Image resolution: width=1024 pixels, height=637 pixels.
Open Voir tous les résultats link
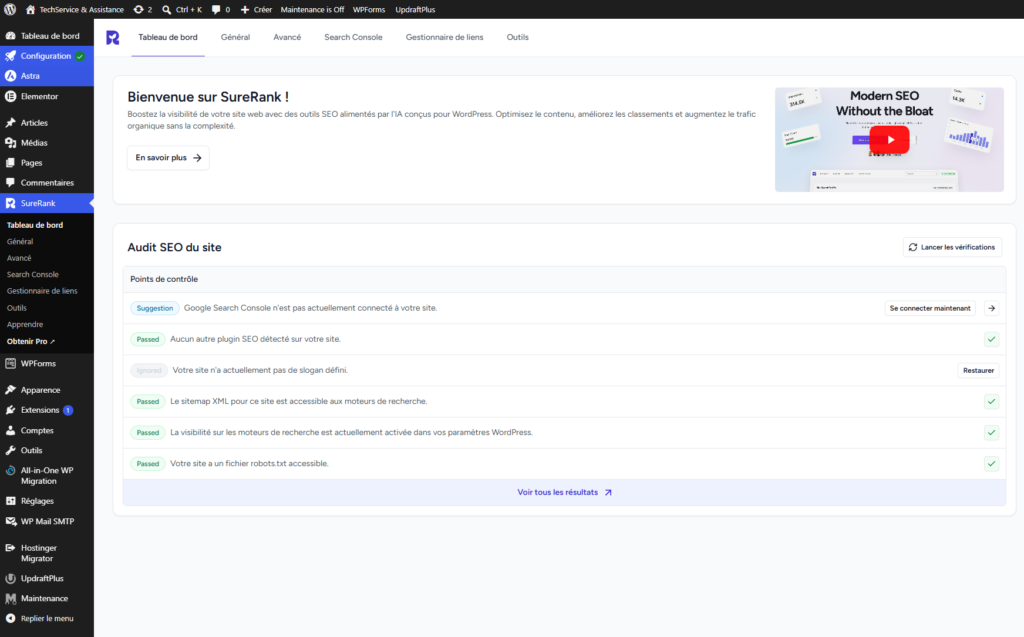pos(564,493)
